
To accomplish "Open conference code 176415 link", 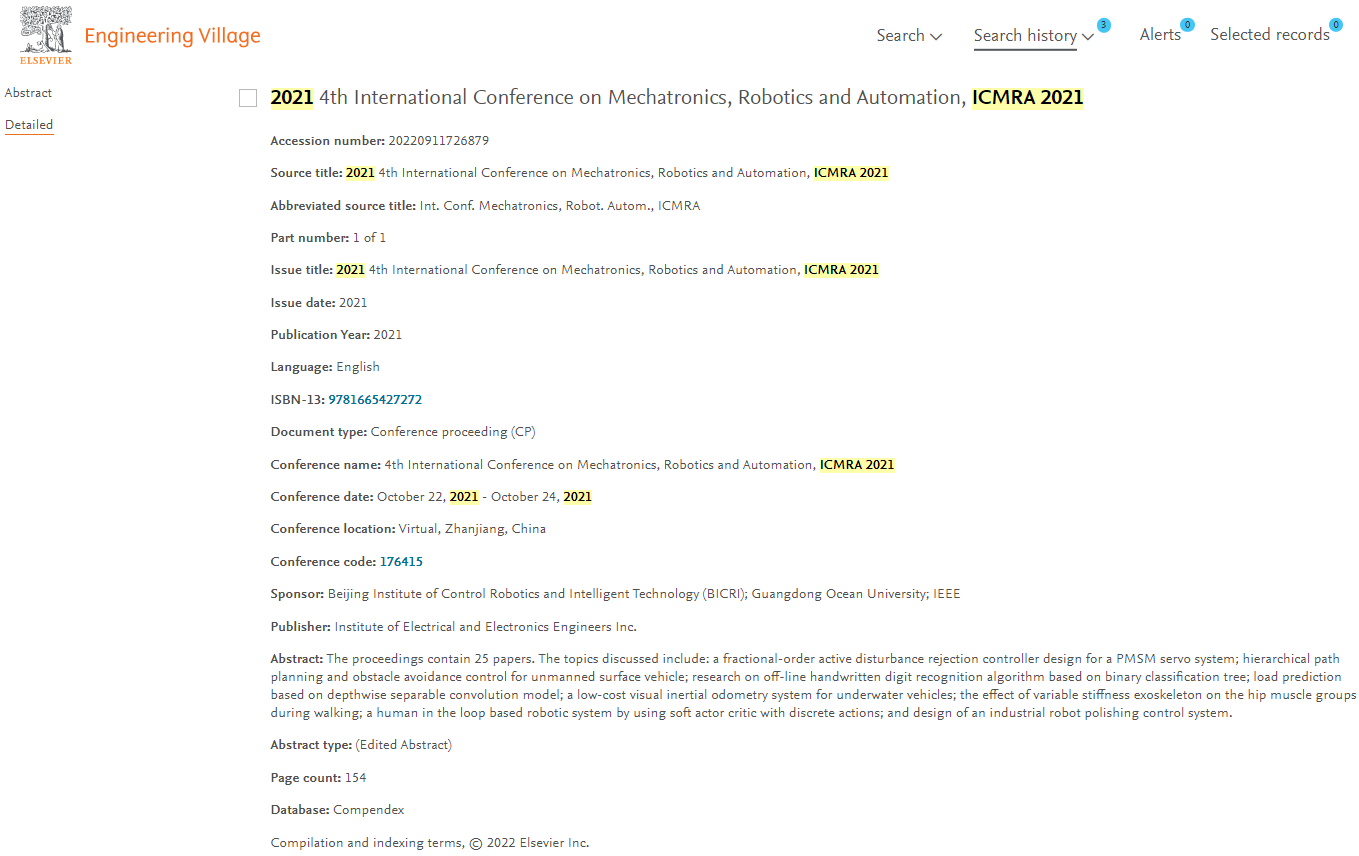I will coord(401,562).
